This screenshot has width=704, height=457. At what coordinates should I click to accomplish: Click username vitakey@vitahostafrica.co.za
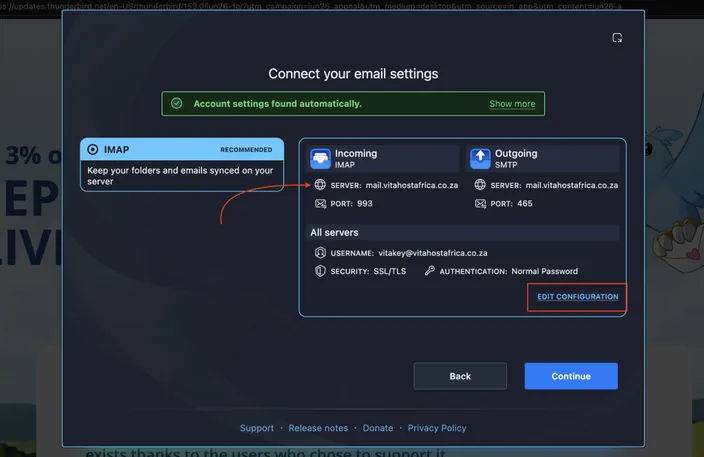click(x=433, y=253)
